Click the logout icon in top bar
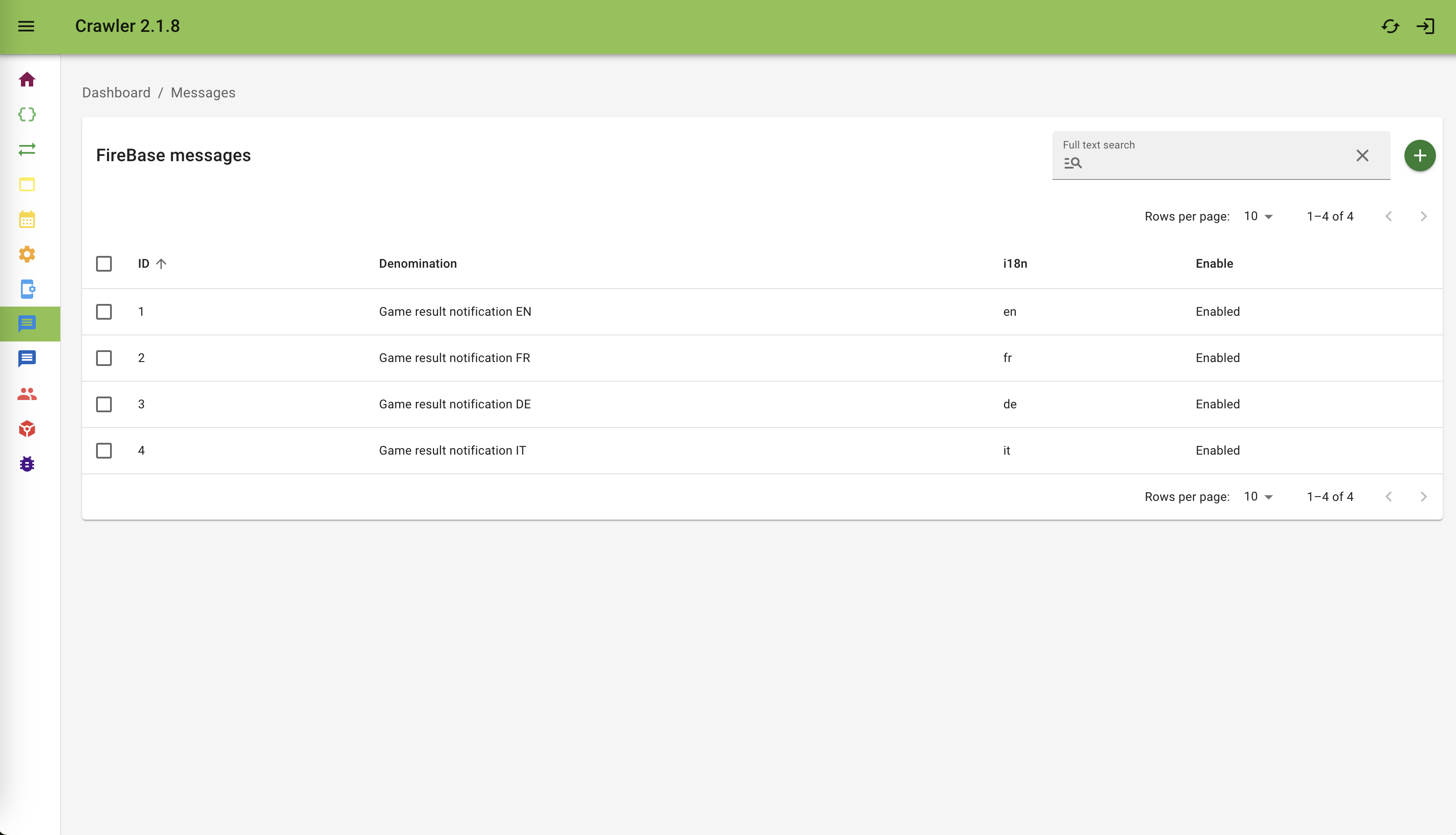Image resolution: width=1456 pixels, height=835 pixels. [x=1425, y=26]
